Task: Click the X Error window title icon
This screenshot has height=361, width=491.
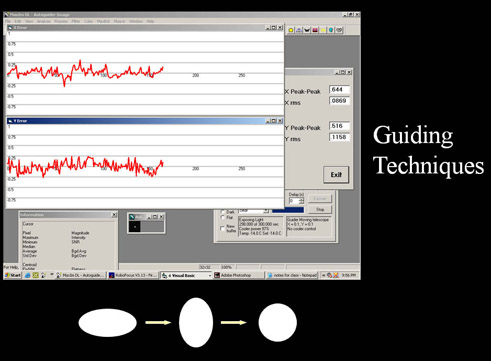Action: tap(10, 28)
